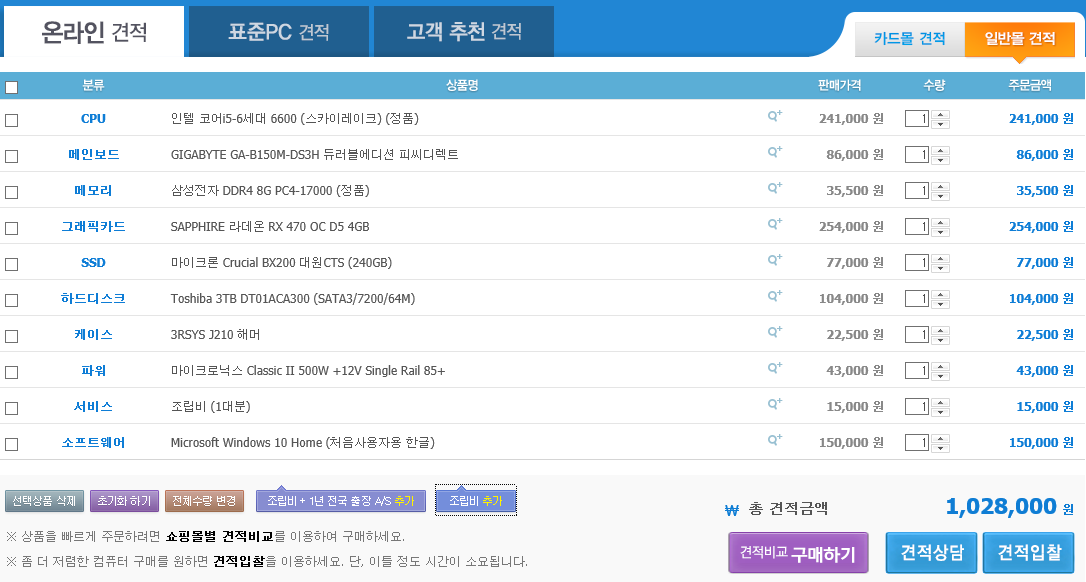
Task: Click the magnifier icon in the 하드디스크 row
Action: [774, 297]
